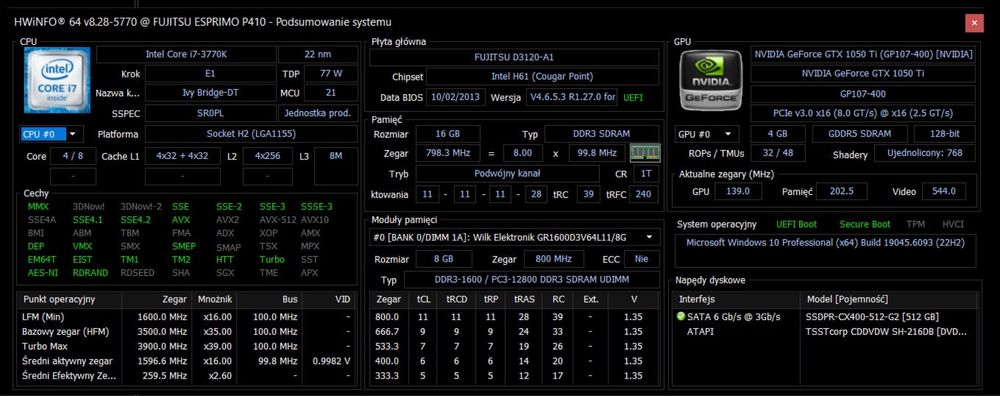1000x396 pixels.
Task: Click the 800.0 MHz memory timing row
Action: click(514, 317)
